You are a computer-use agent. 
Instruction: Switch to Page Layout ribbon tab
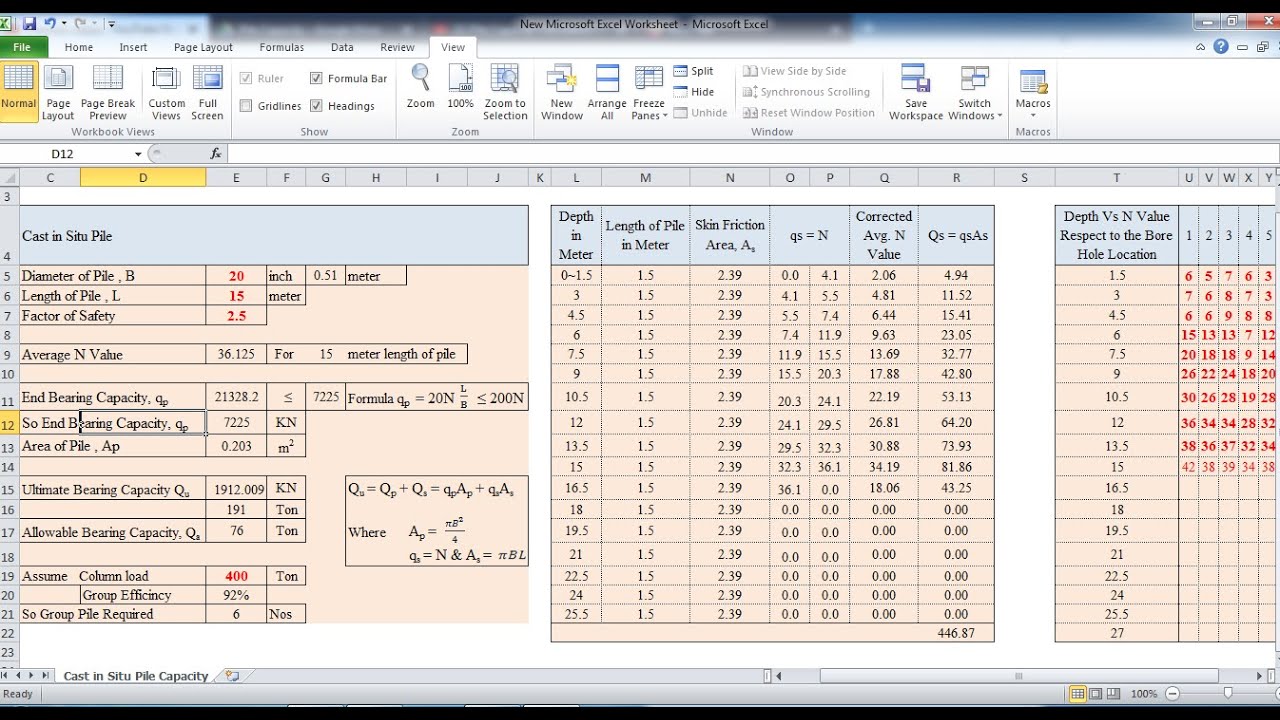tap(203, 47)
